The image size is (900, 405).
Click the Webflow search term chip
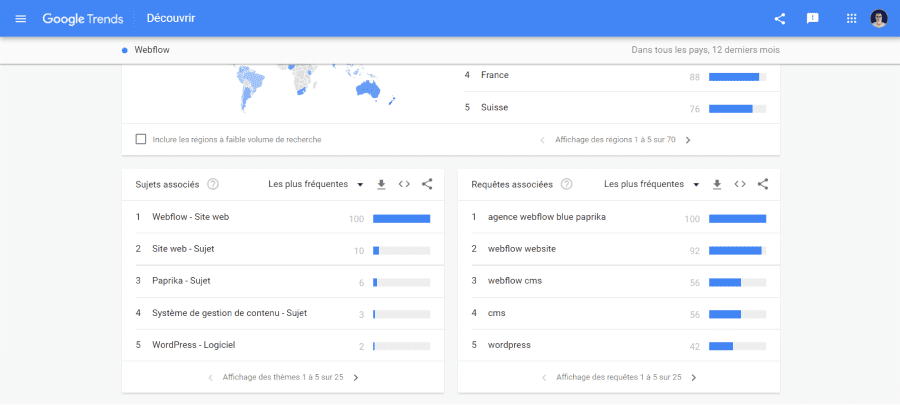[146, 50]
